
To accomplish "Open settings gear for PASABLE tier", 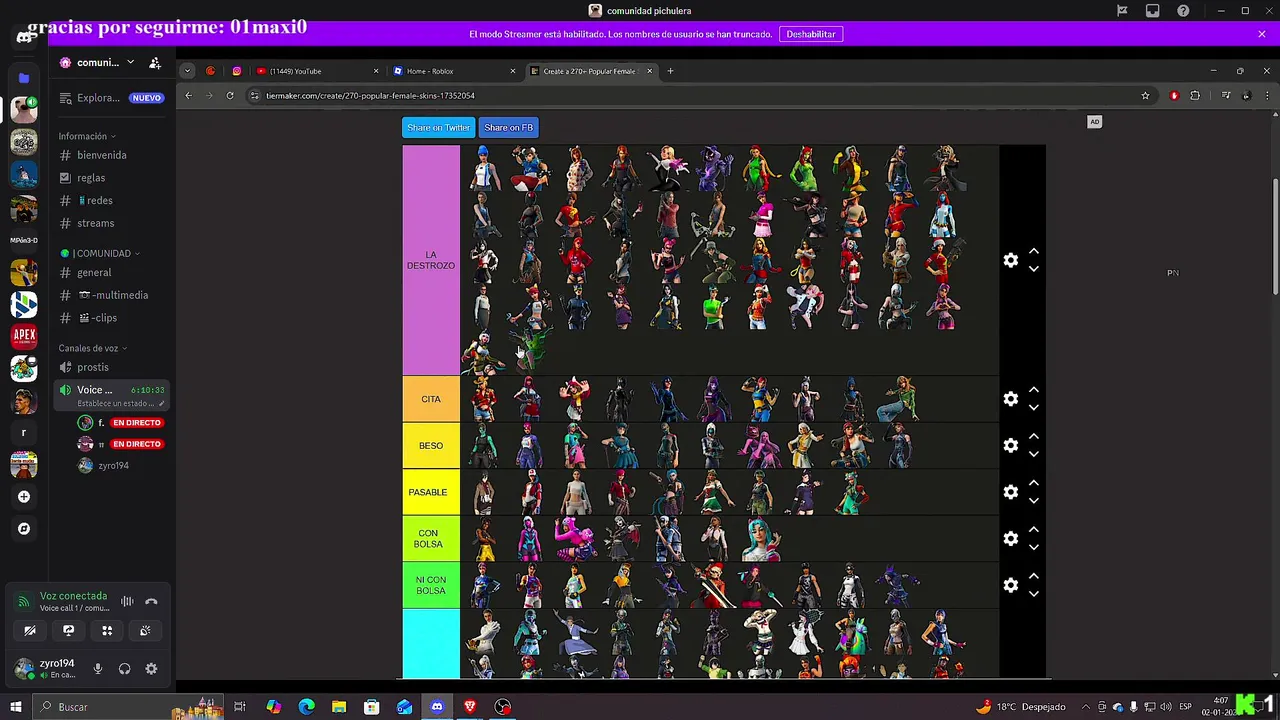I will [1011, 492].
